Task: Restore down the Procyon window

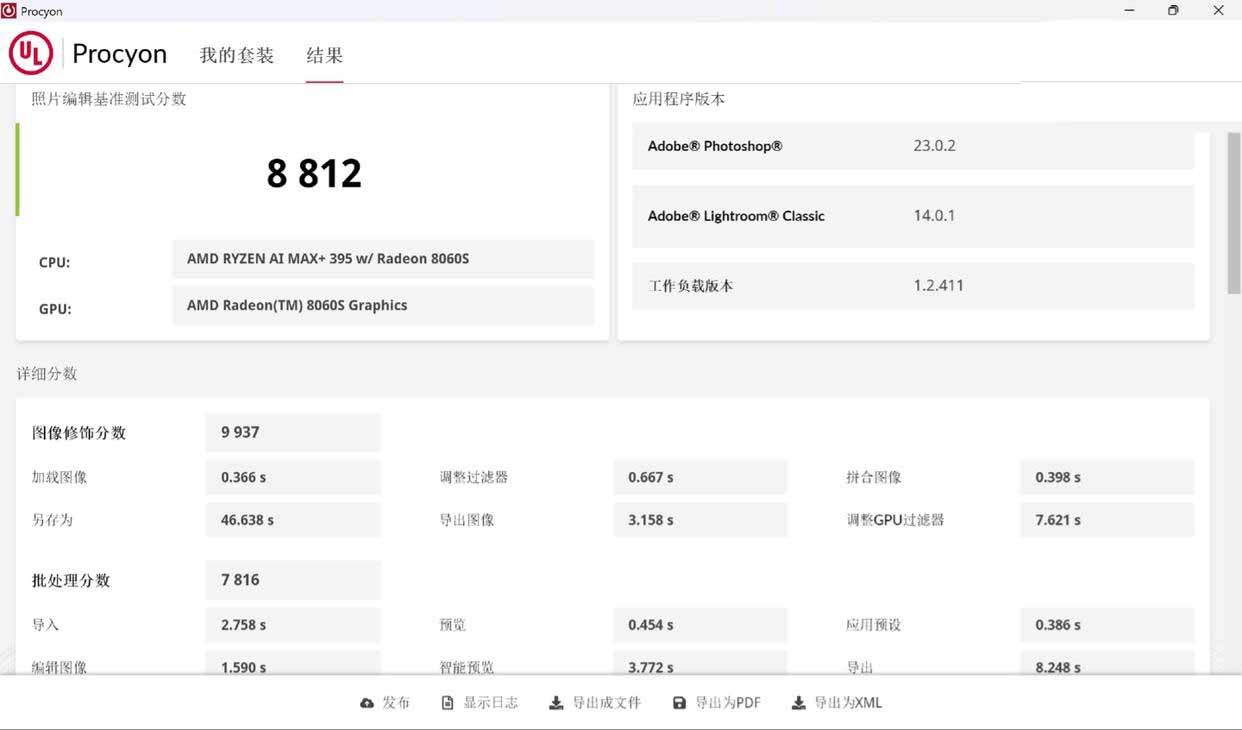Action: pyautogui.click(x=1173, y=11)
